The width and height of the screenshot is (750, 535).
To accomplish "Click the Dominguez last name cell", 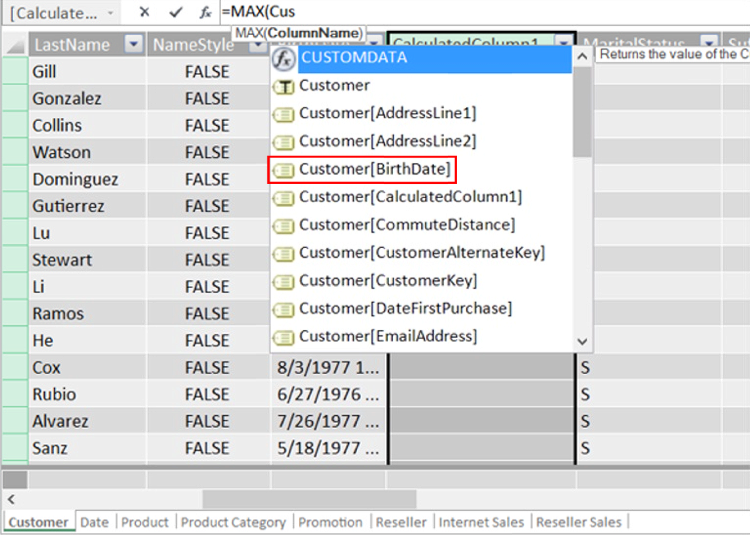I will coord(87,179).
